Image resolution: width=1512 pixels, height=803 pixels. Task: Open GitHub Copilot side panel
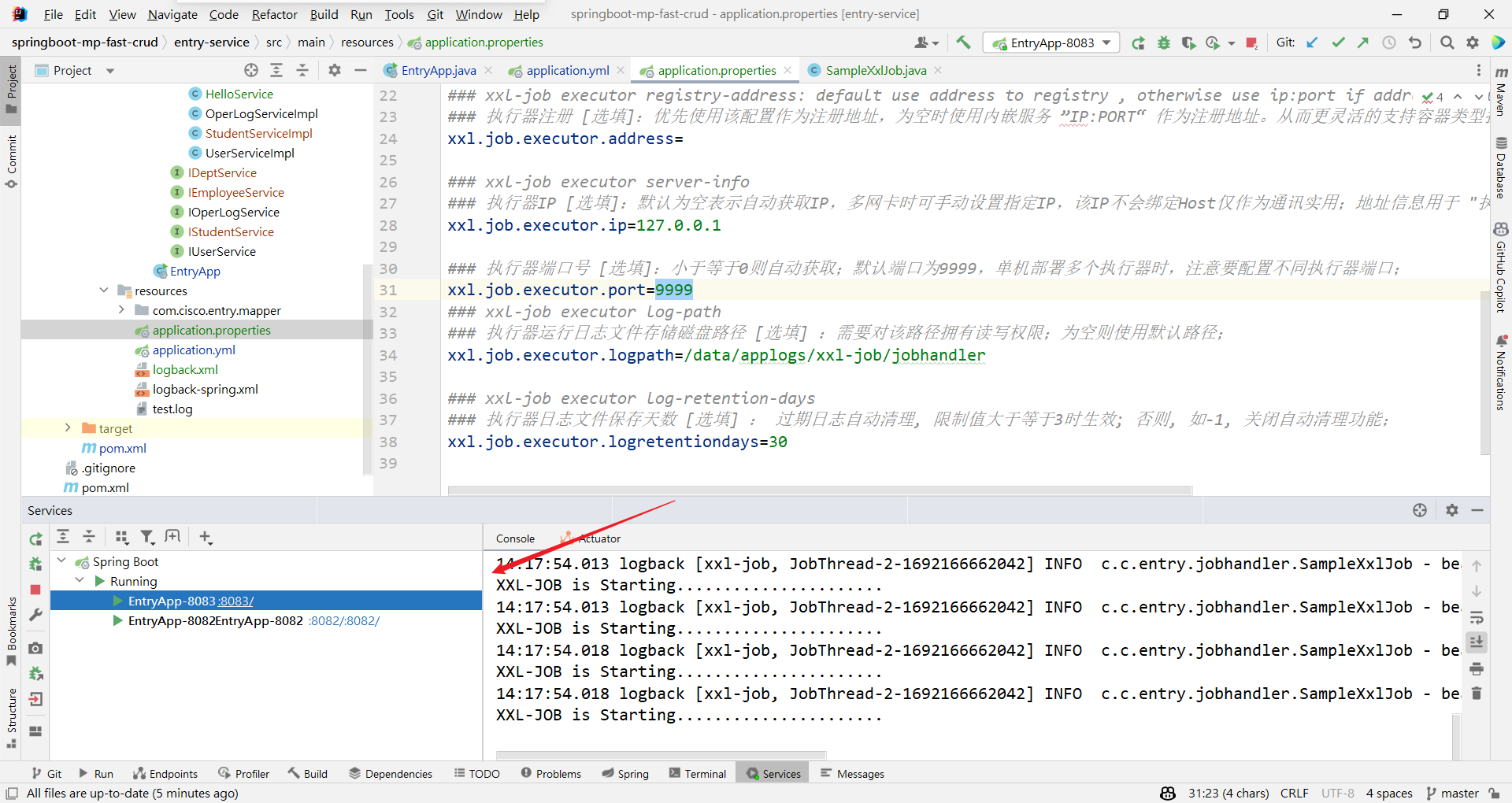point(1501,268)
